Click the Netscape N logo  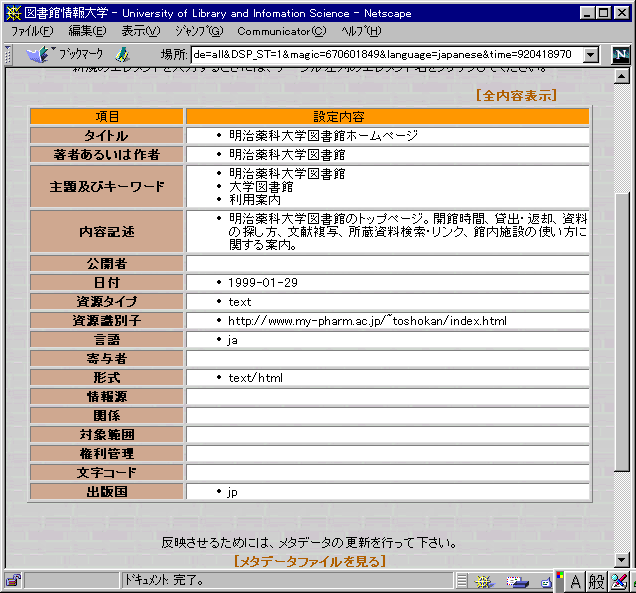pos(620,55)
